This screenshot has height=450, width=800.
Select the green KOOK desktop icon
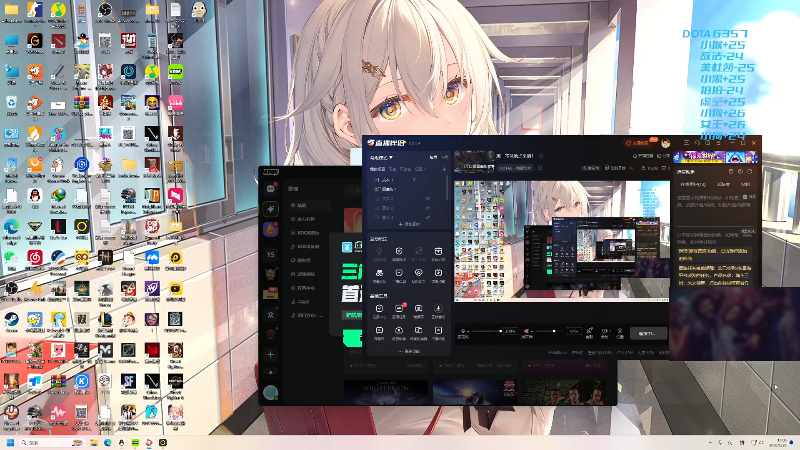176,72
